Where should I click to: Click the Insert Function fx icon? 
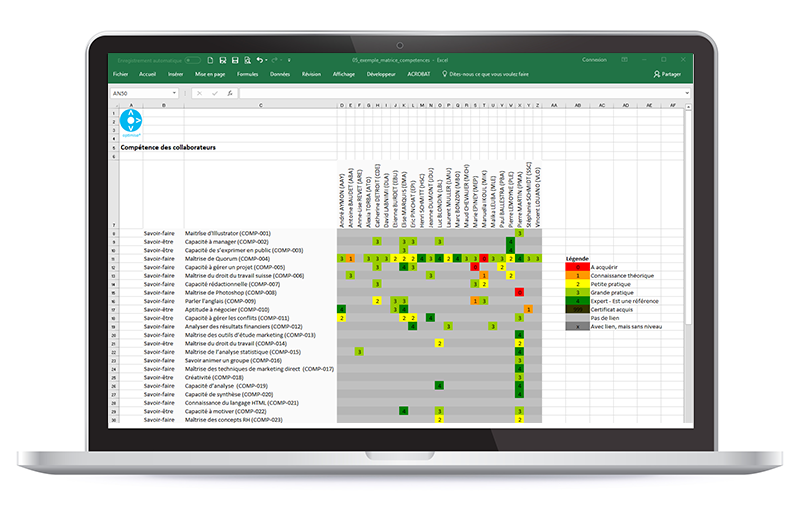click(230, 93)
